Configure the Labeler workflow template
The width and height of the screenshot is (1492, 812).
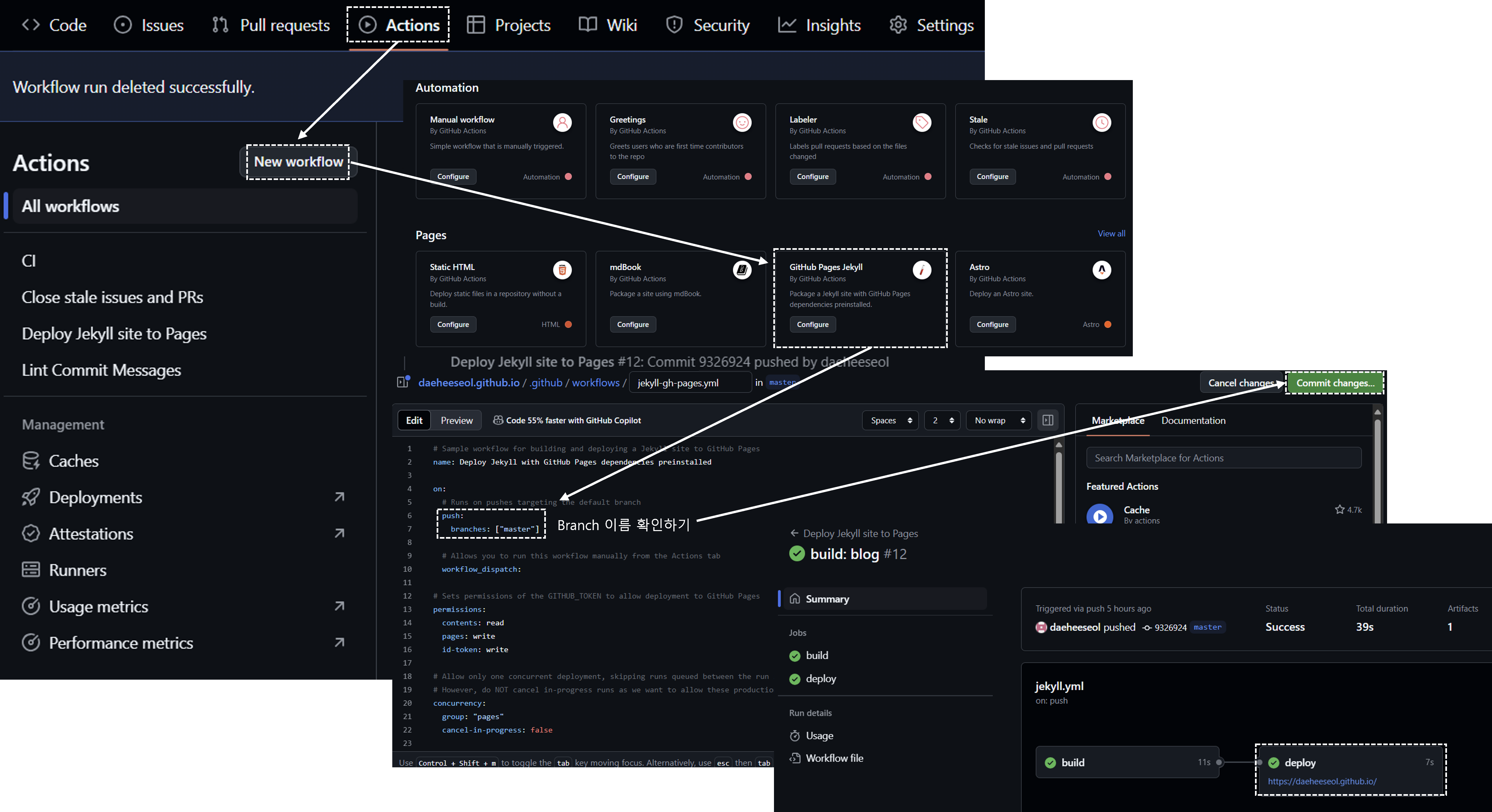coord(813,176)
